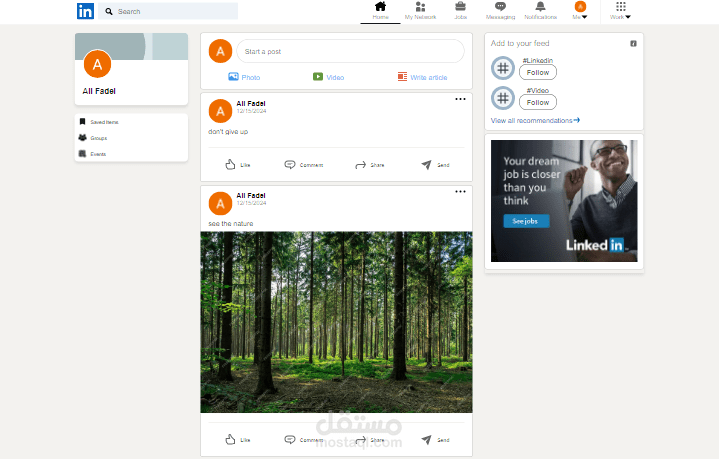Click the LinkedIn logo icon

click(x=85, y=11)
